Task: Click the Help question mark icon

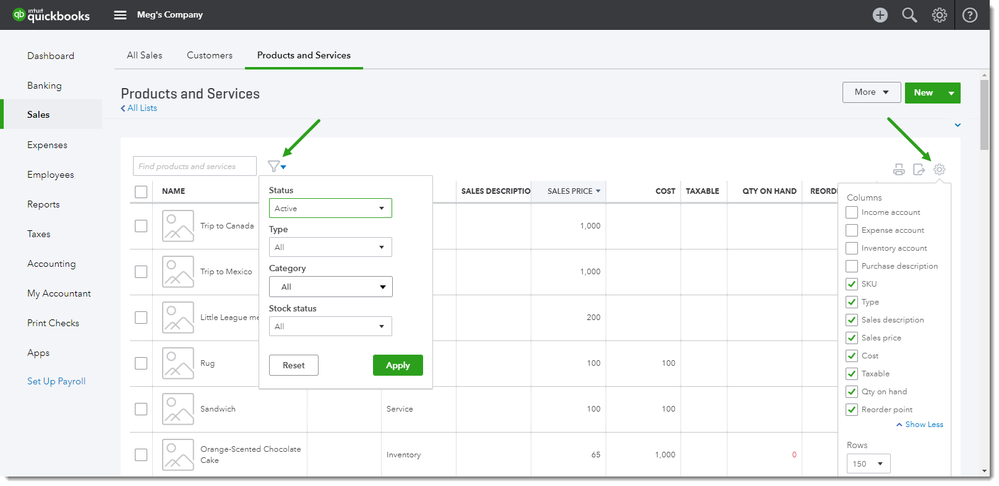Action: (x=969, y=15)
